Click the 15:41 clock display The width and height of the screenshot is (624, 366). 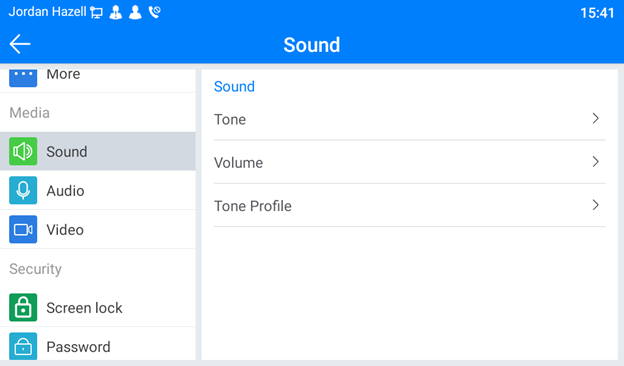(x=597, y=13)
